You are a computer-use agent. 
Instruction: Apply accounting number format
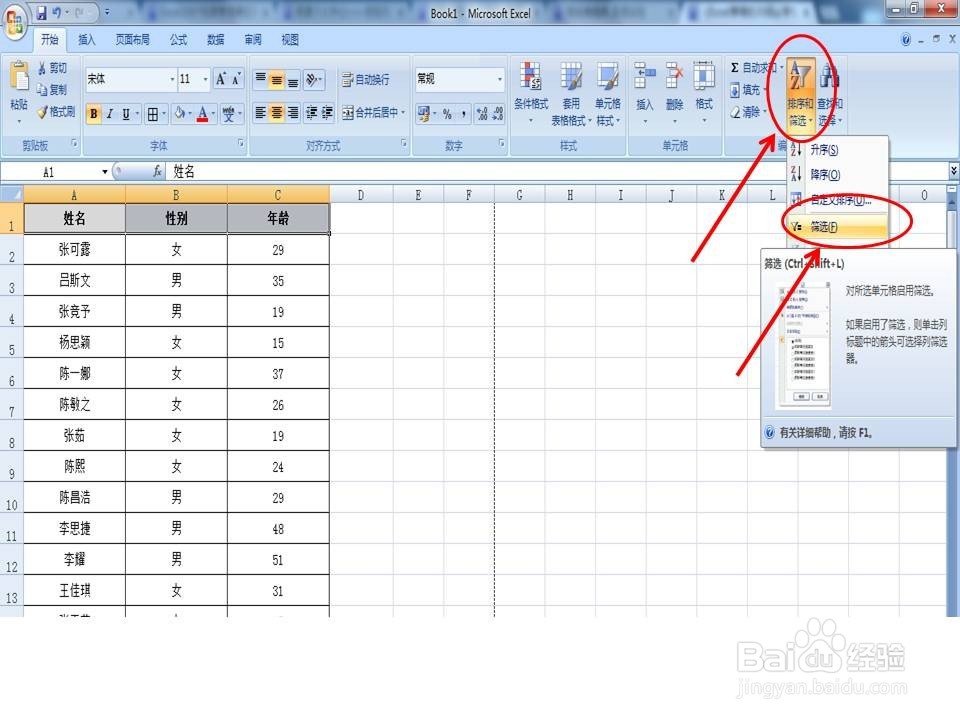pyautogui.click(x=424, y=113)
